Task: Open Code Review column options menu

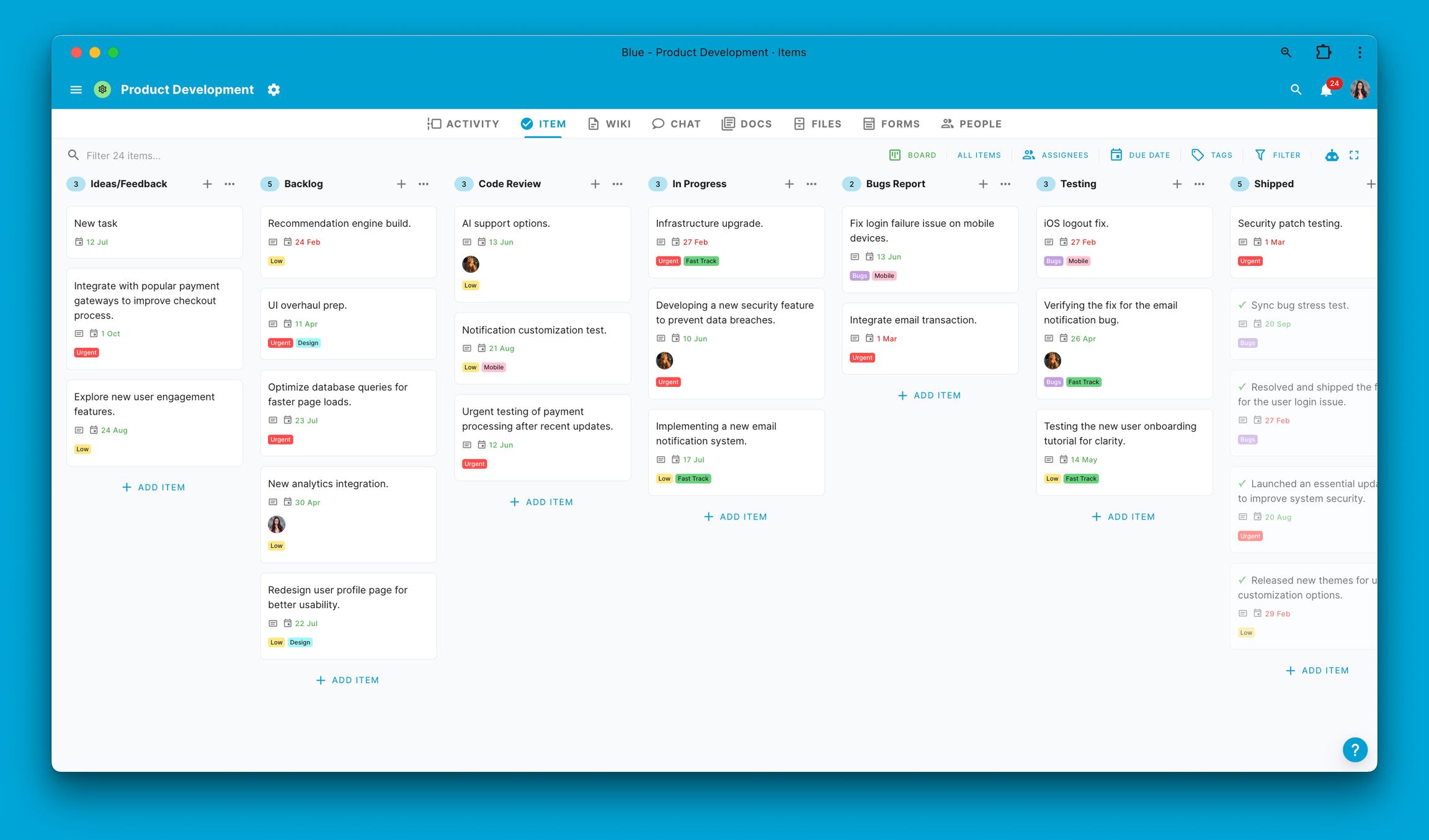Action: pos(617,184)
